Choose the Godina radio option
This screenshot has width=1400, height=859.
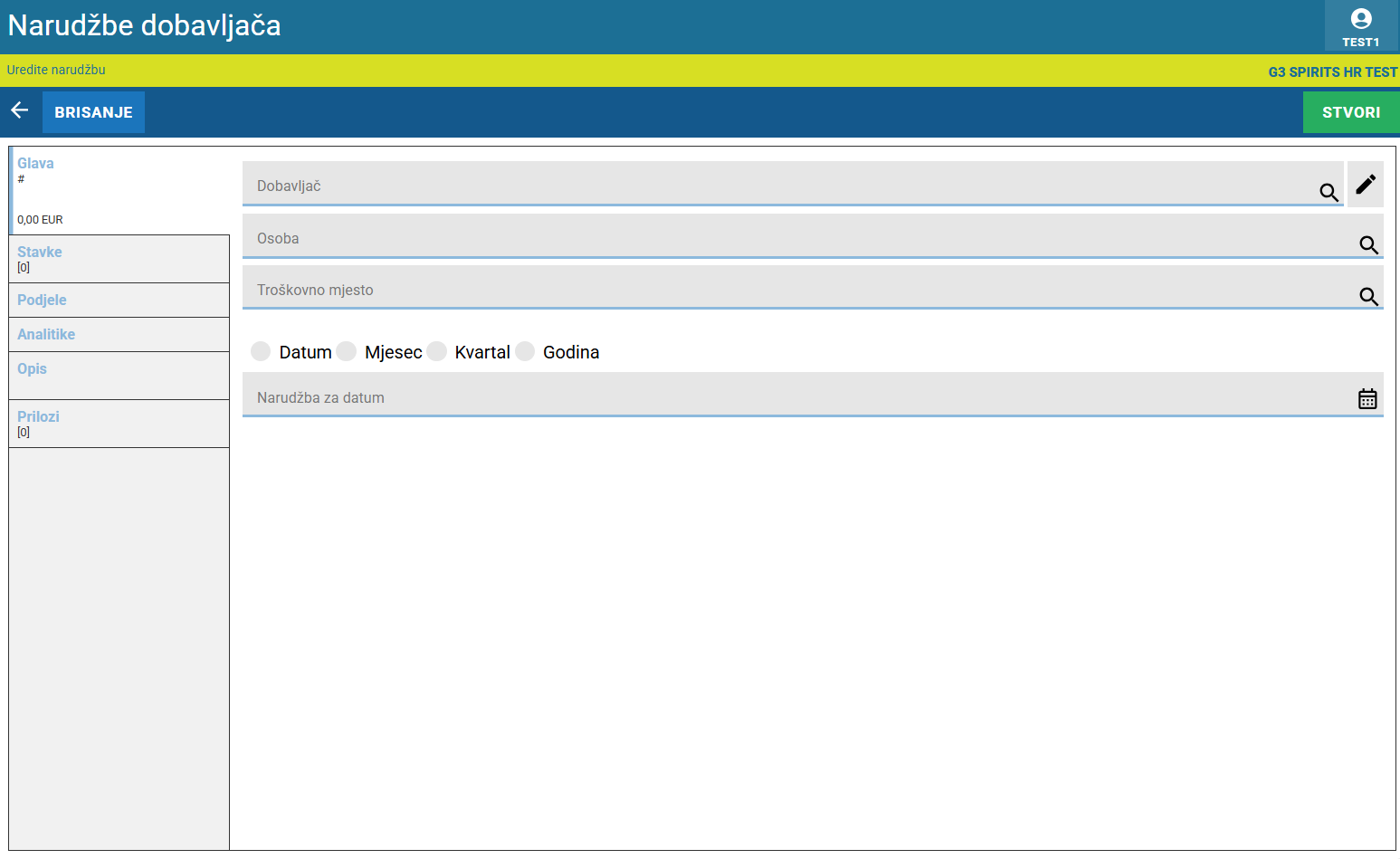(x=525, y=351)
